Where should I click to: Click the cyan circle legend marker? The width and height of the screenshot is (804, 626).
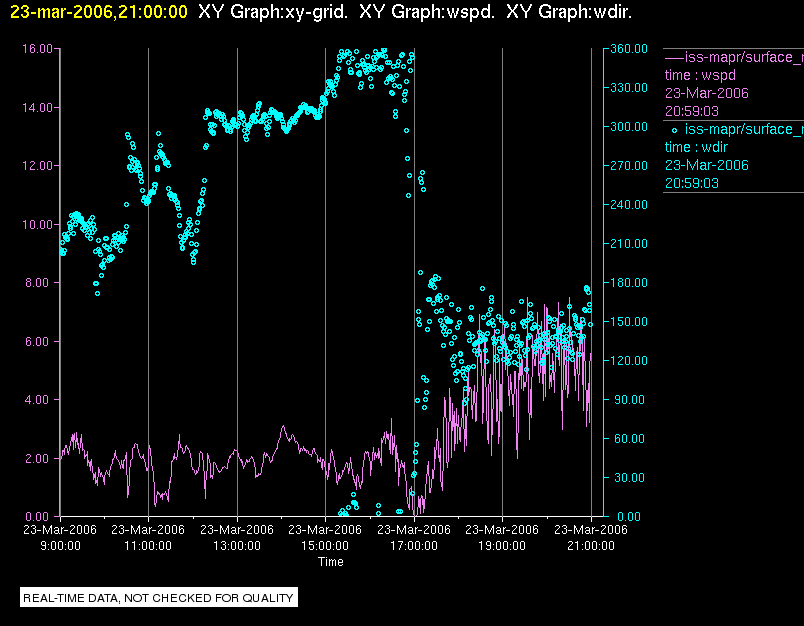click(674, 130)
